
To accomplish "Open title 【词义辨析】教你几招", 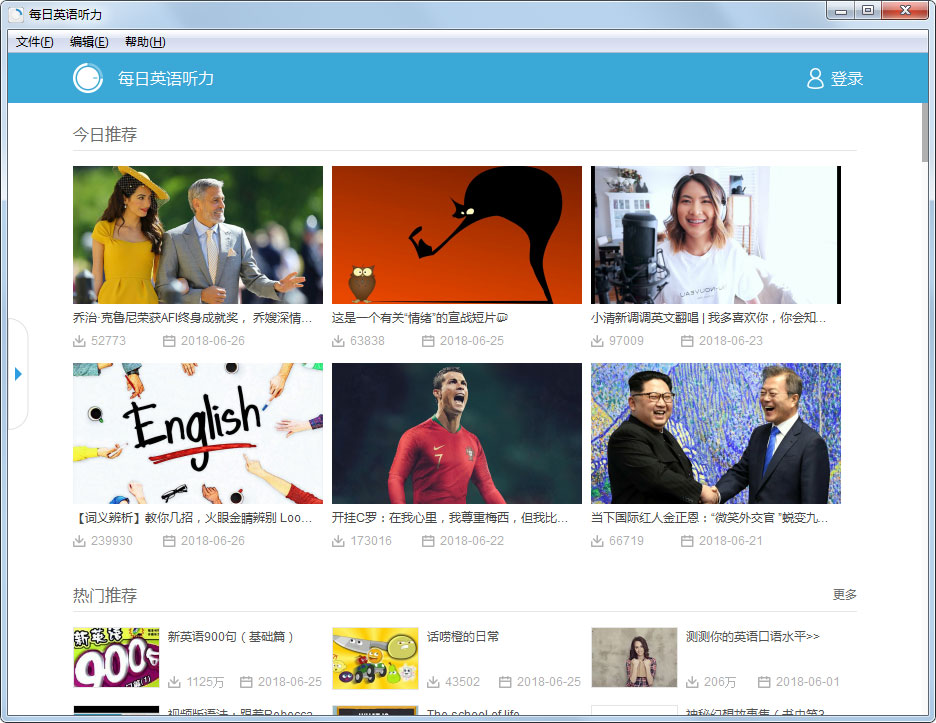I will [192, 518].
